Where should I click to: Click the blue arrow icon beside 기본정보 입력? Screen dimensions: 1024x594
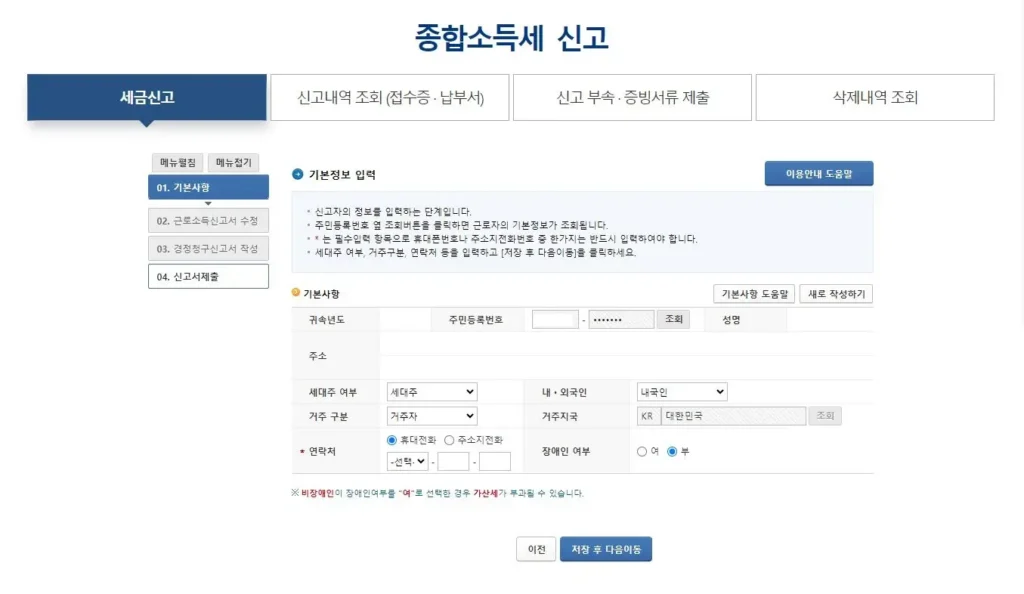[x=297, y=174]
